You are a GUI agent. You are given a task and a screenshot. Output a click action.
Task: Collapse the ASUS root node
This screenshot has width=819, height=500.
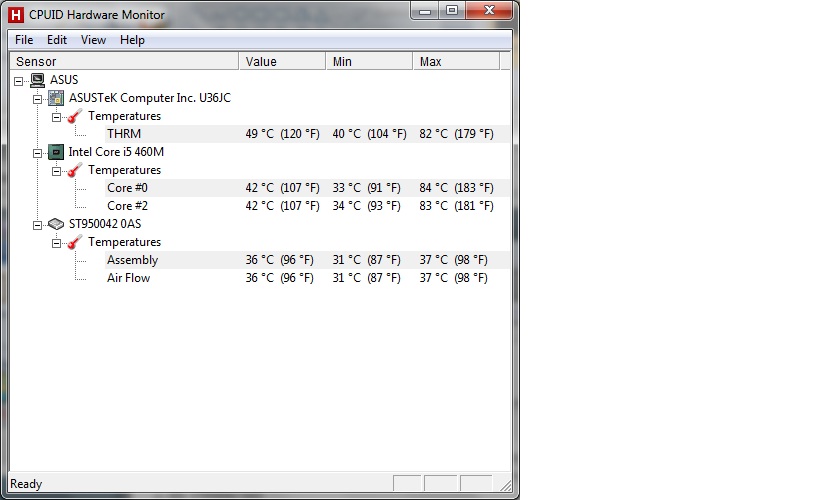pos(18,81)
